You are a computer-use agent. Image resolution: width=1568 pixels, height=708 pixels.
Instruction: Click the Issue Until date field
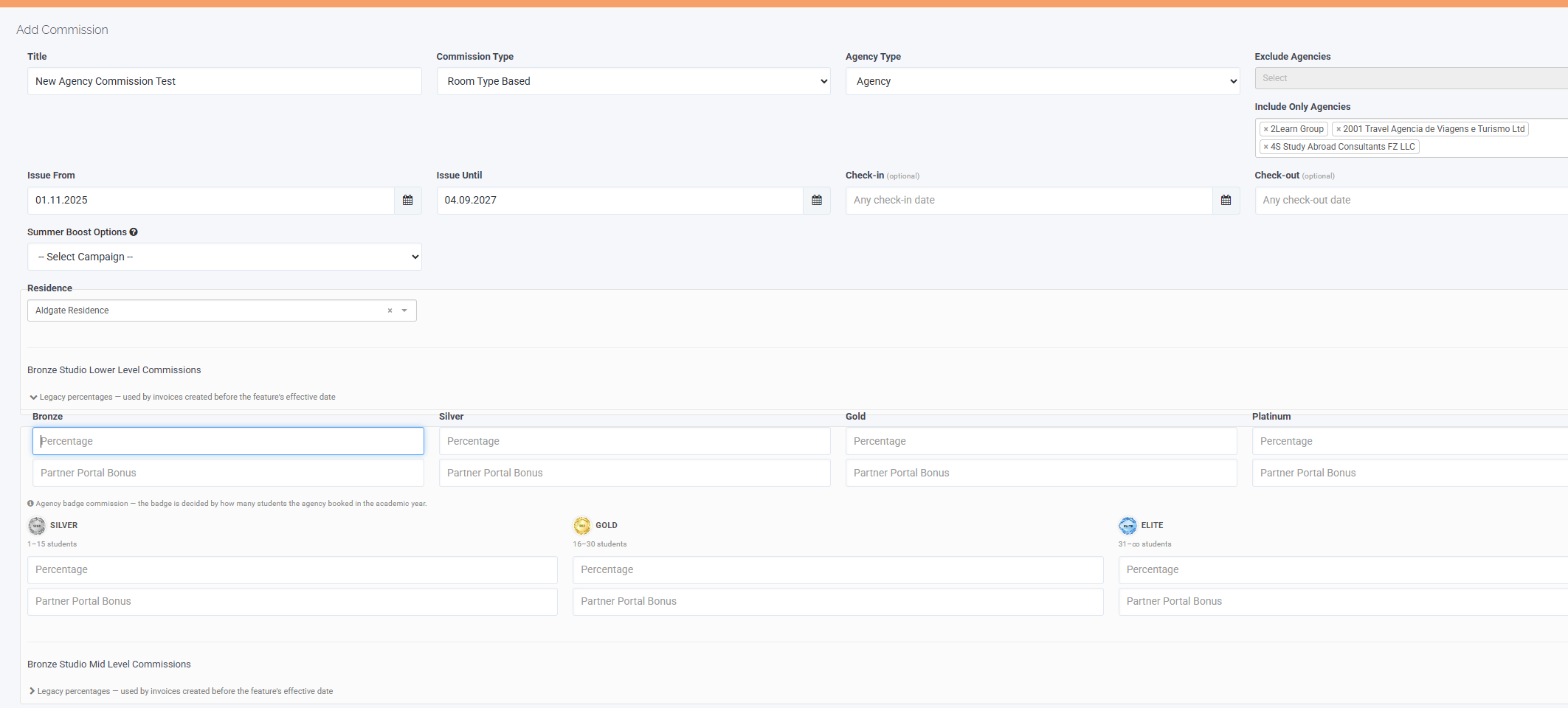pyautogui.click(x=620, y=201)
